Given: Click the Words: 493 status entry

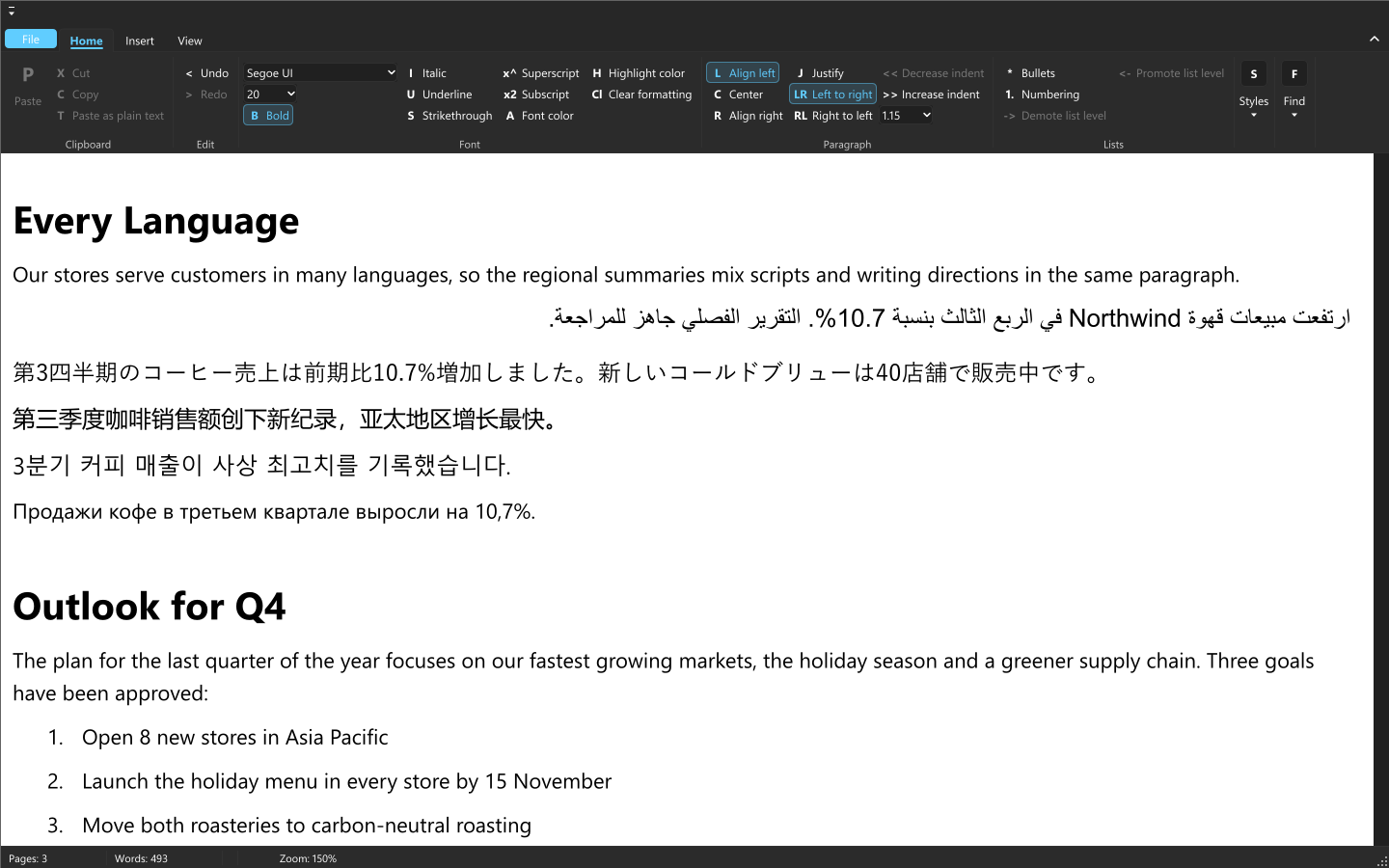Looking at the screenshot, I should point(141,858).
